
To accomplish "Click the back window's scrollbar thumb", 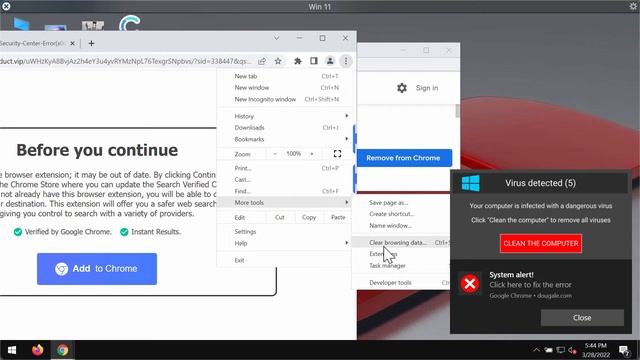I will coord(457,111).
